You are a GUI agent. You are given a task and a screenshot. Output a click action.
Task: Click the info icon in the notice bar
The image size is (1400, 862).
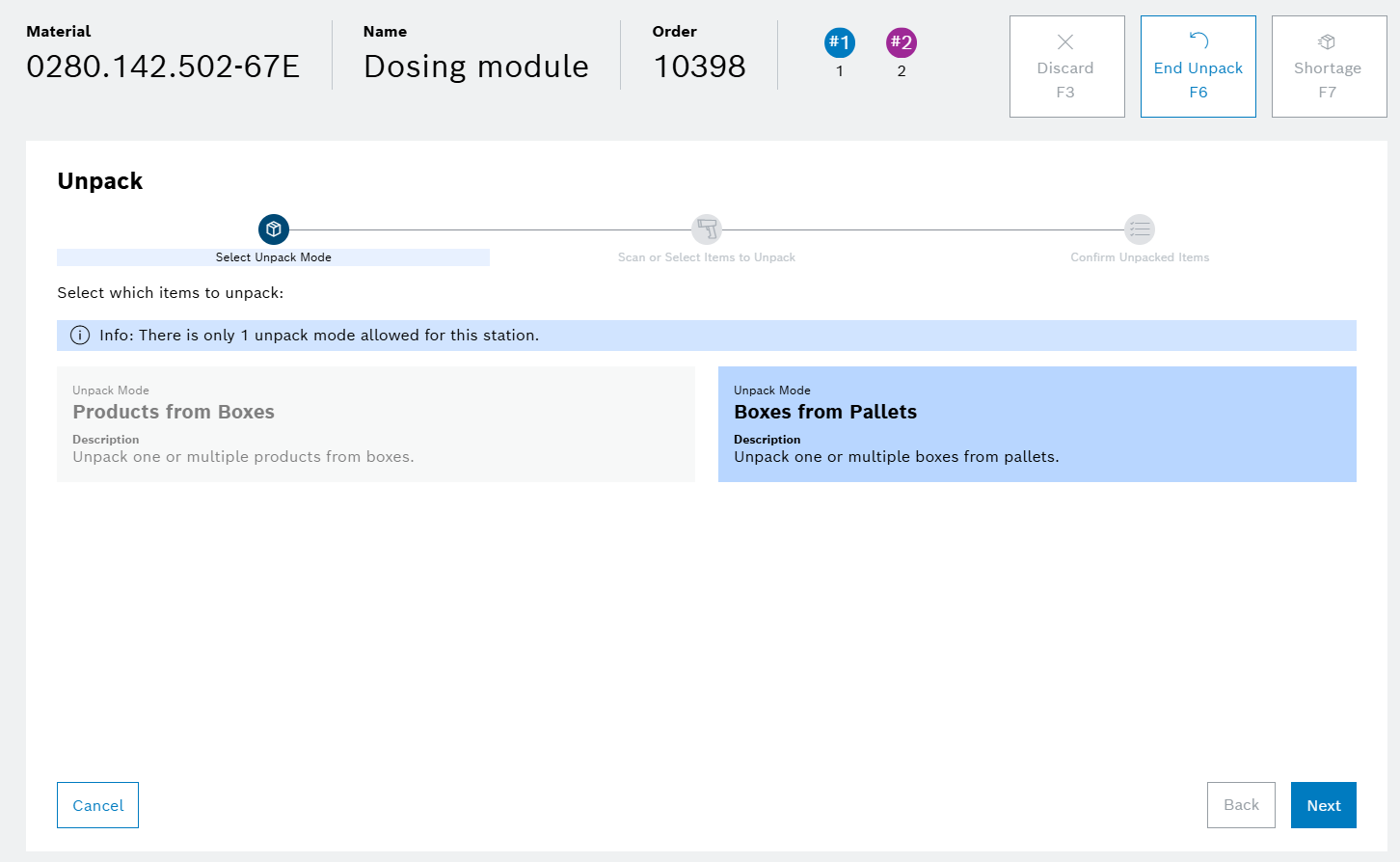click(x=80, y=336)
